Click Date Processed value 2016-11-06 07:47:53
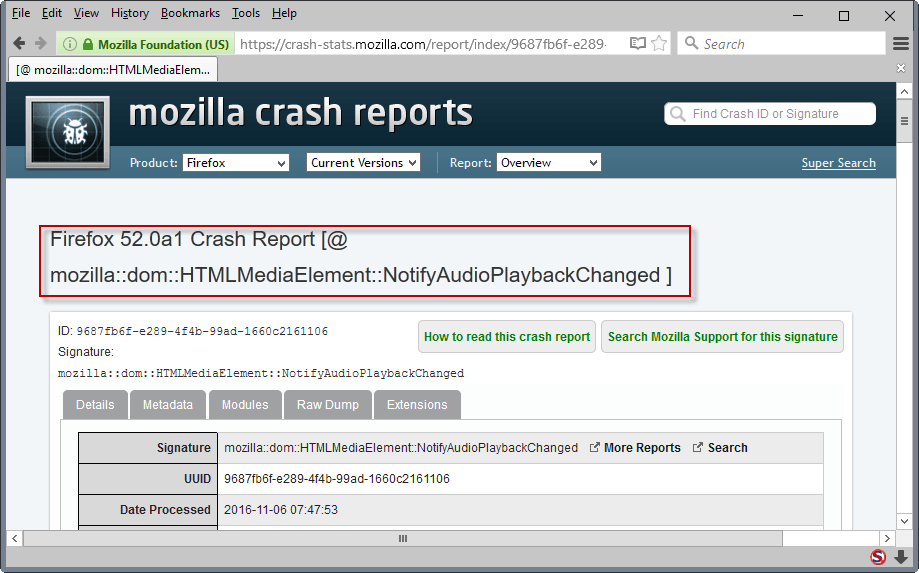 (x=281, y=510)
